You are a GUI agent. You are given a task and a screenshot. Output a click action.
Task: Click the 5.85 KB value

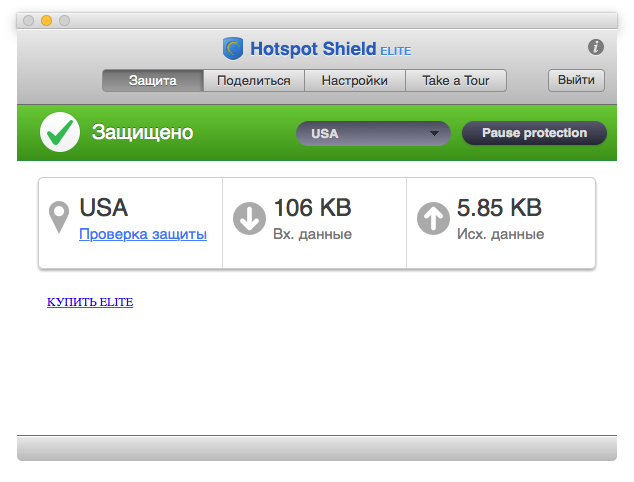[x=499, y=208]
